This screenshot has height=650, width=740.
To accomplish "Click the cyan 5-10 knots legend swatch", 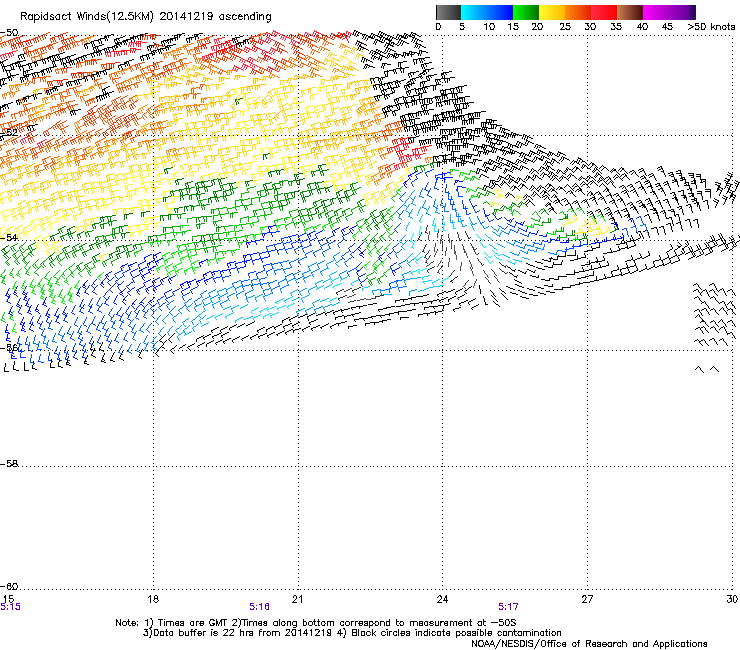I will click(x=474, y=12).
